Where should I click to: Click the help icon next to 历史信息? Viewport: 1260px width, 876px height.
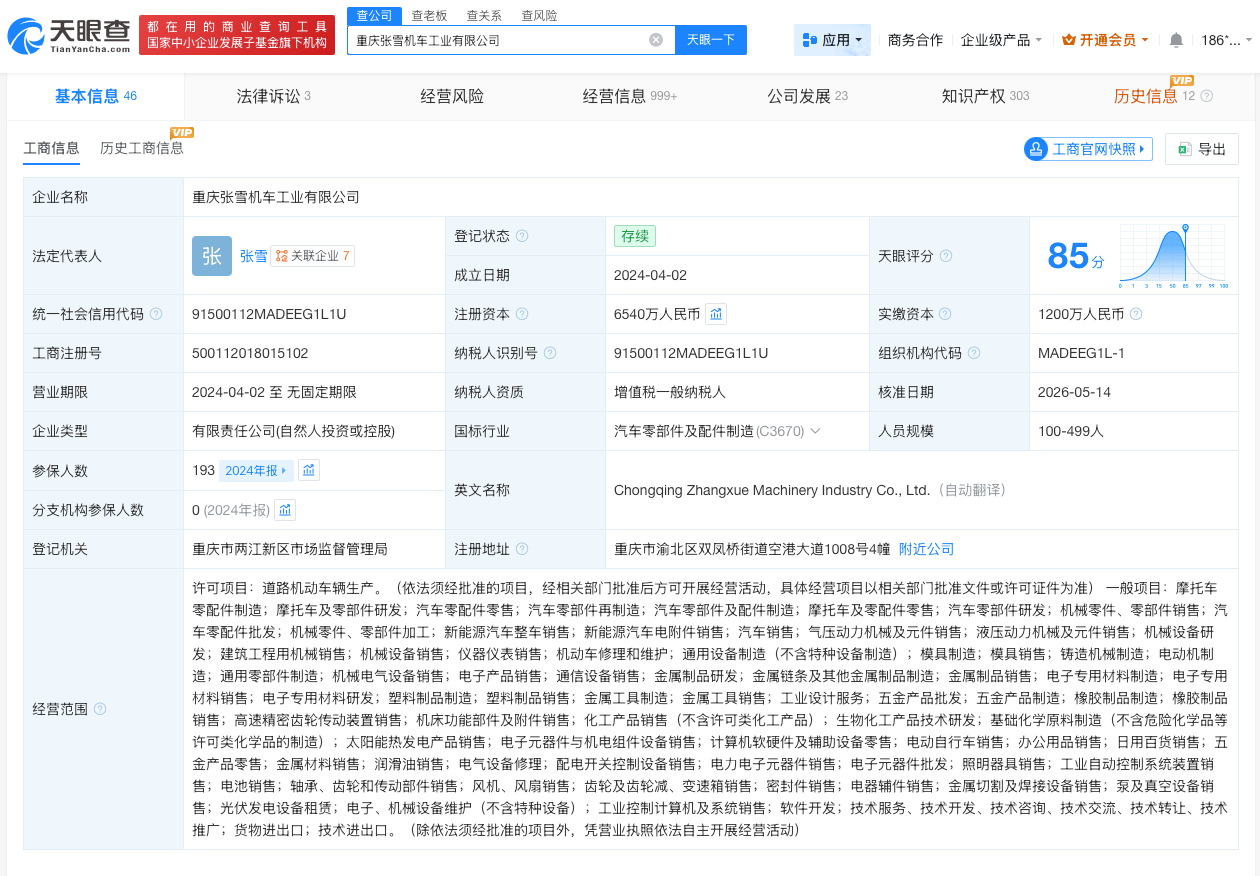[1206, 96]
